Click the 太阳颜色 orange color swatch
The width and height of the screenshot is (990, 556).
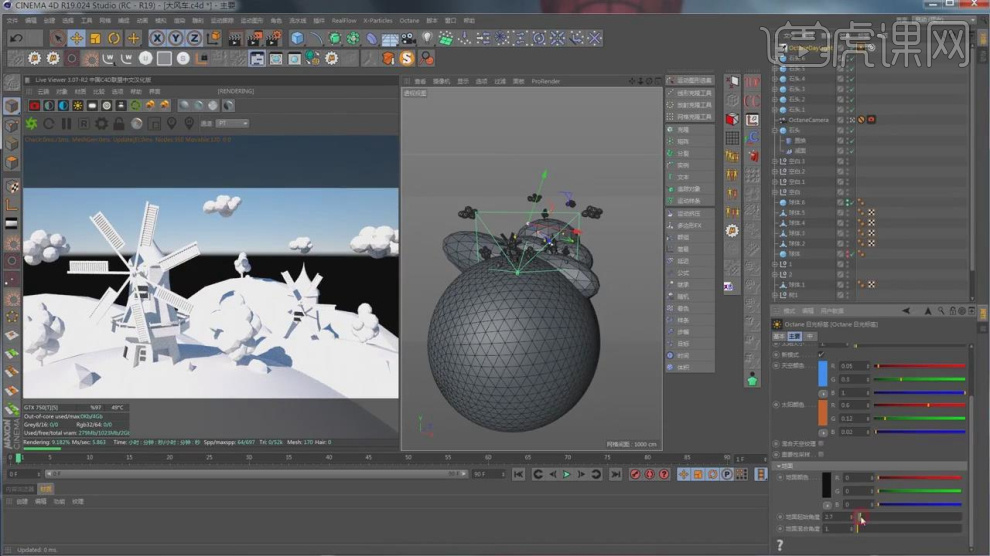(823, 413)
